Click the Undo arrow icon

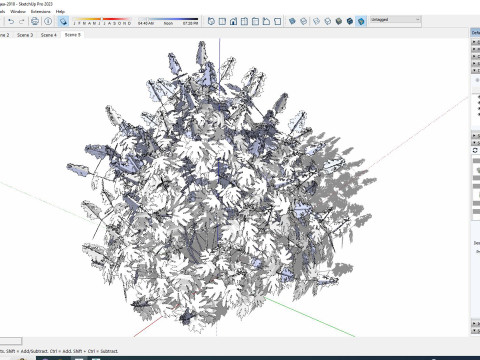[x=11, y=21]
